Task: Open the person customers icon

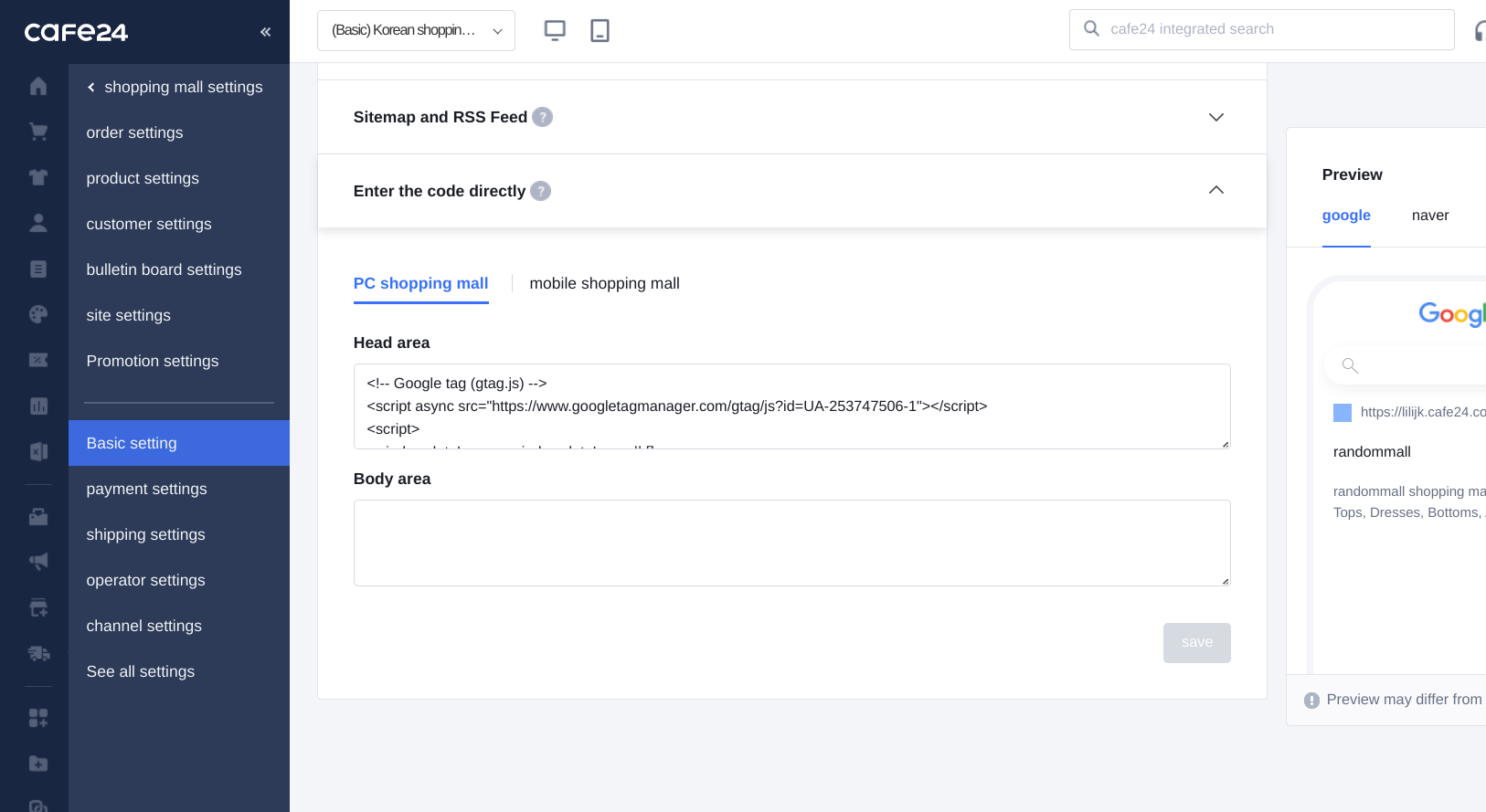Action: click(38, 223)
